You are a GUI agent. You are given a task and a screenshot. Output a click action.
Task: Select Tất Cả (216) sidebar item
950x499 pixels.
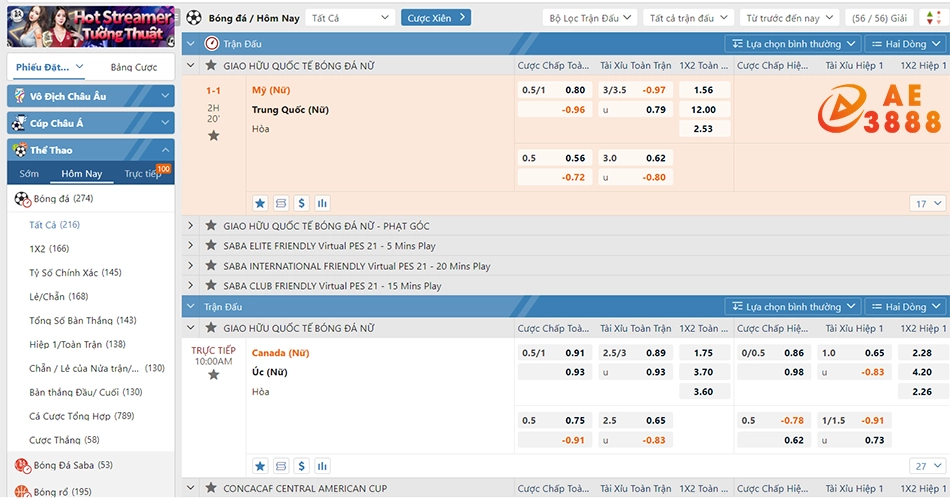[55, 225]
